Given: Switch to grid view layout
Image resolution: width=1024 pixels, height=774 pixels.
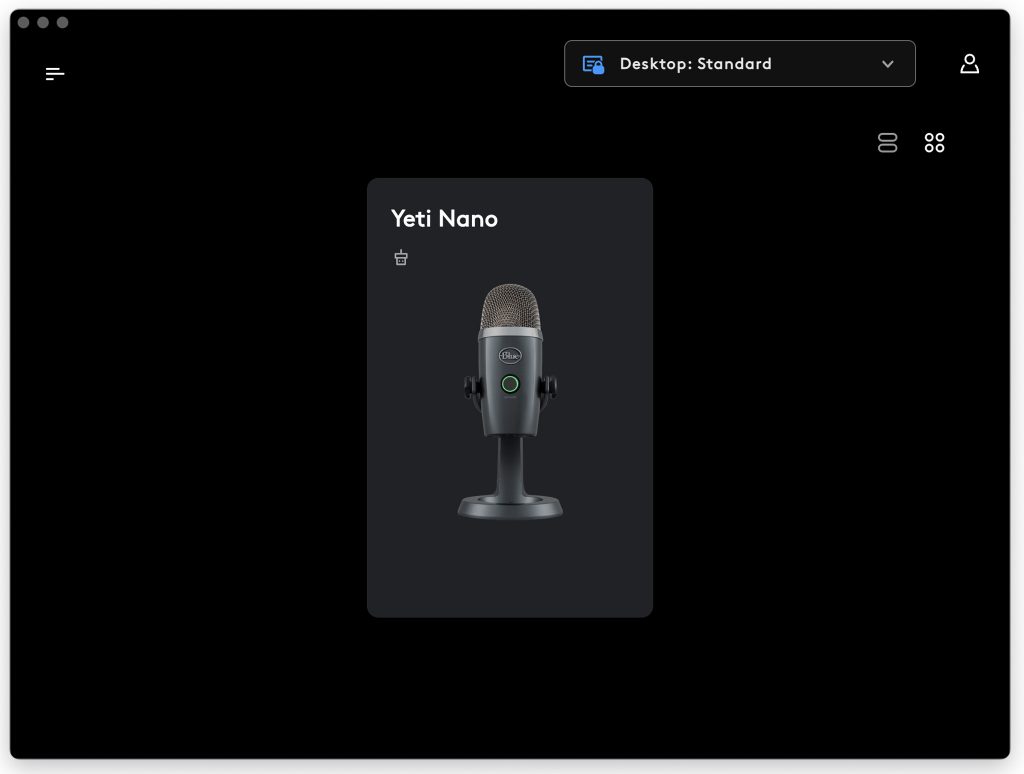Looking at the screenshot, I should tap(935, 142).
